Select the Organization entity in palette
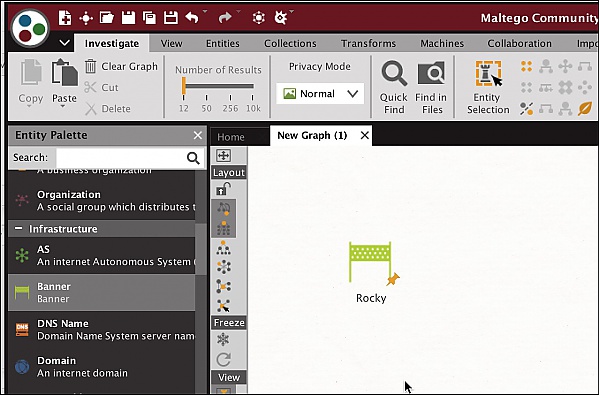 point(102,201)
